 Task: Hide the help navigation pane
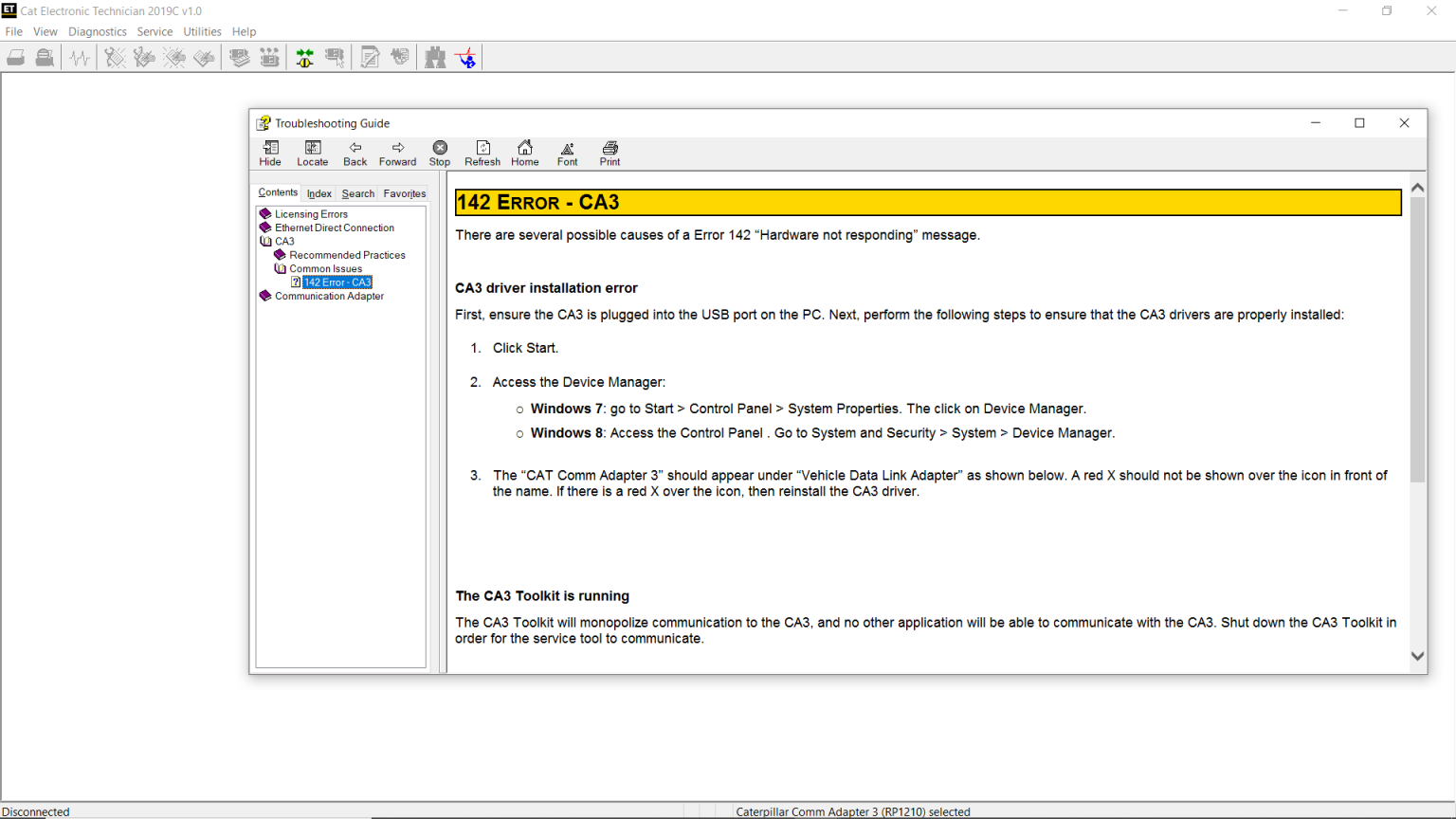(x=269, y=153)
